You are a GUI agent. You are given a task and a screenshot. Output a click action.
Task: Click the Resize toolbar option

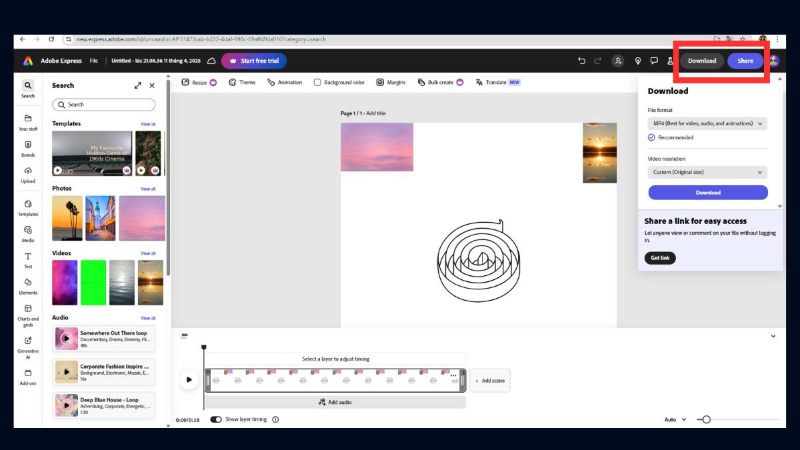tap(199, 82)
